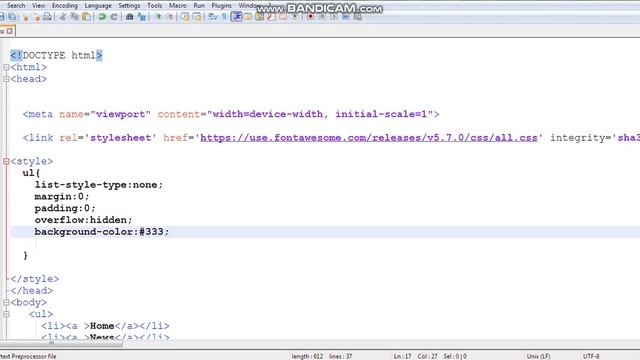Click the Cut (scissors) toolbar icon

click(62, 17)
